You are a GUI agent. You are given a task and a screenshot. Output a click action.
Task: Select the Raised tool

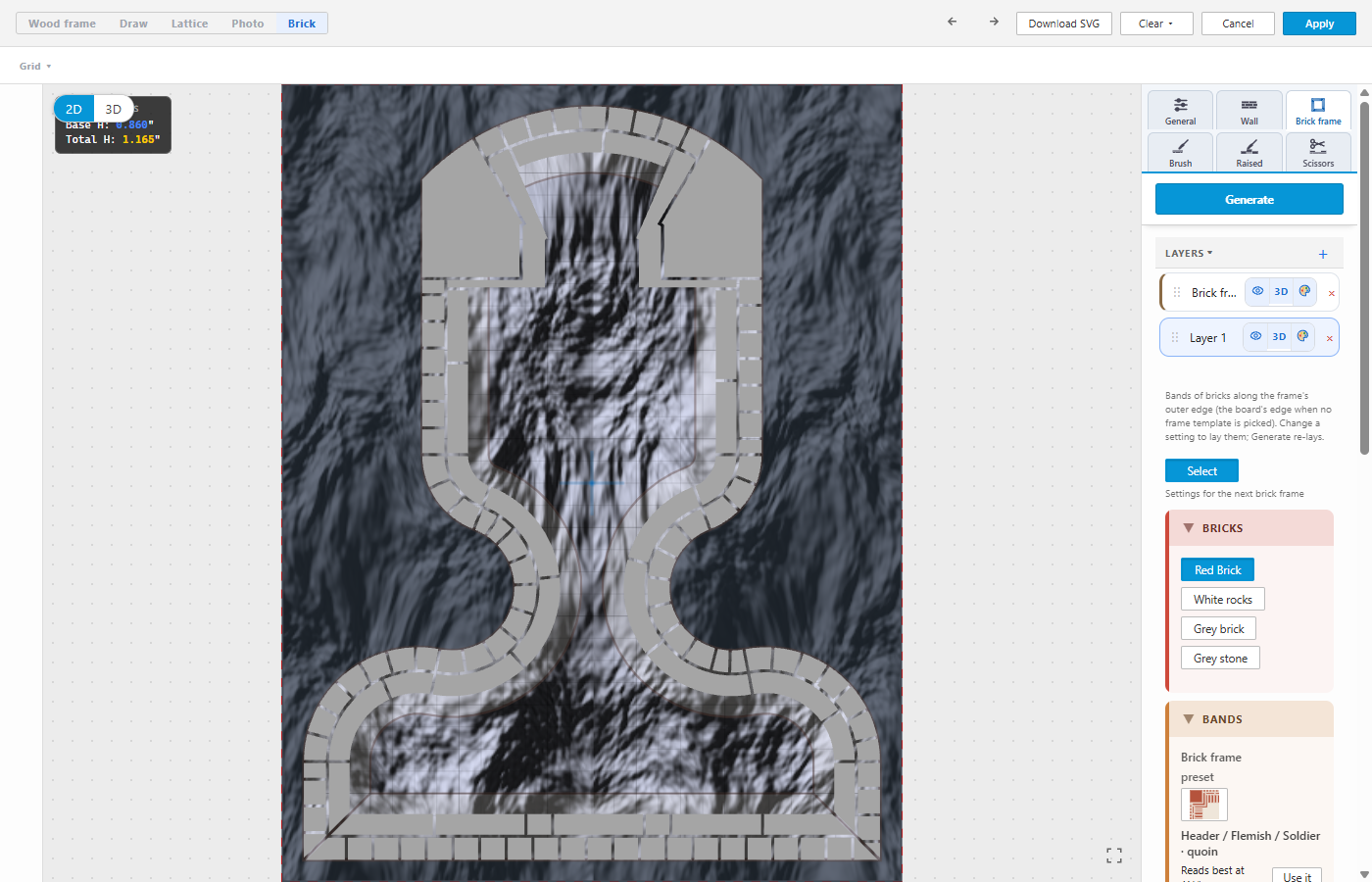pos(1249,152)
